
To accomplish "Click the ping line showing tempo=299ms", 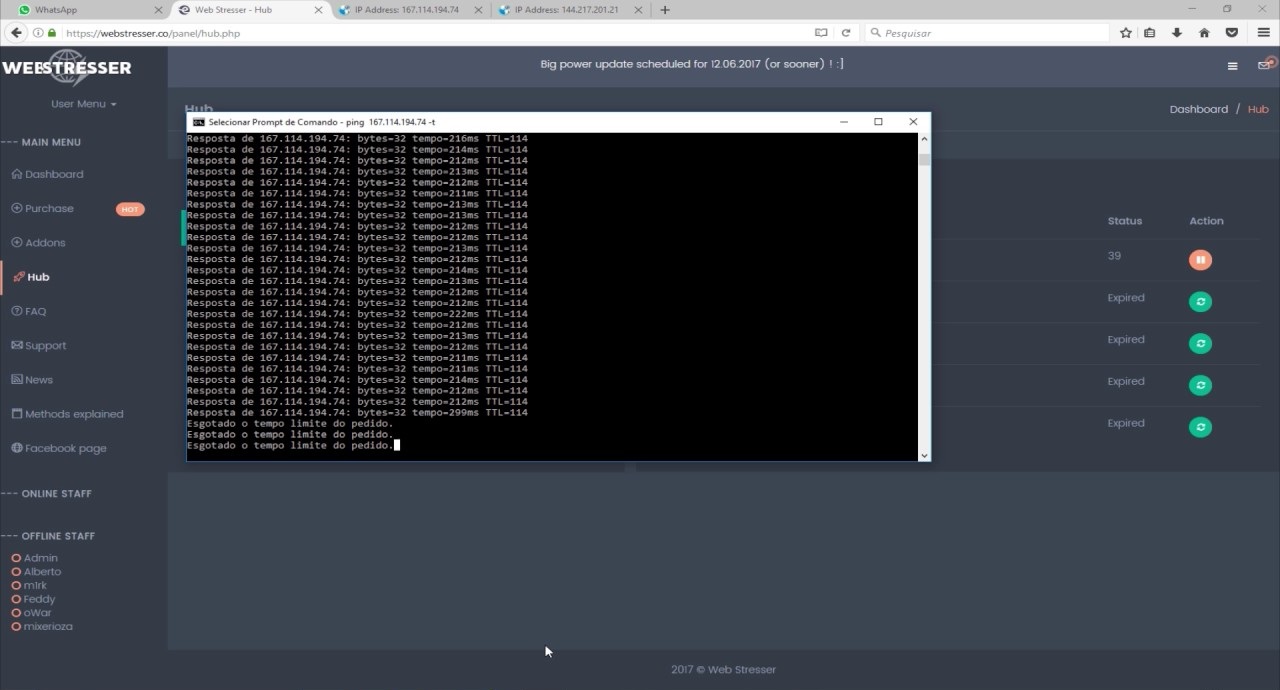I will (x=357, y=413).
